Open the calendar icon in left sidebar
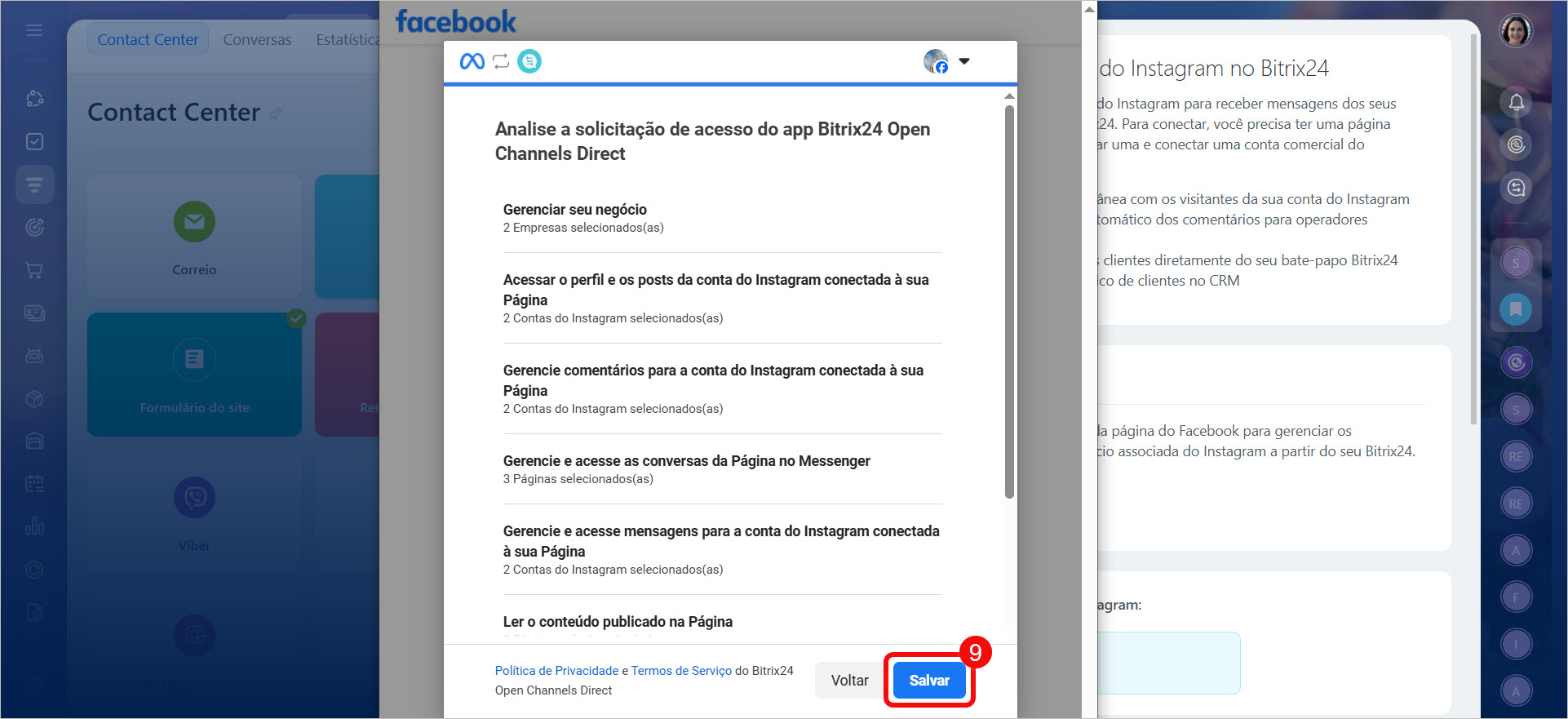1568x719 pixels. pos(34,484)
